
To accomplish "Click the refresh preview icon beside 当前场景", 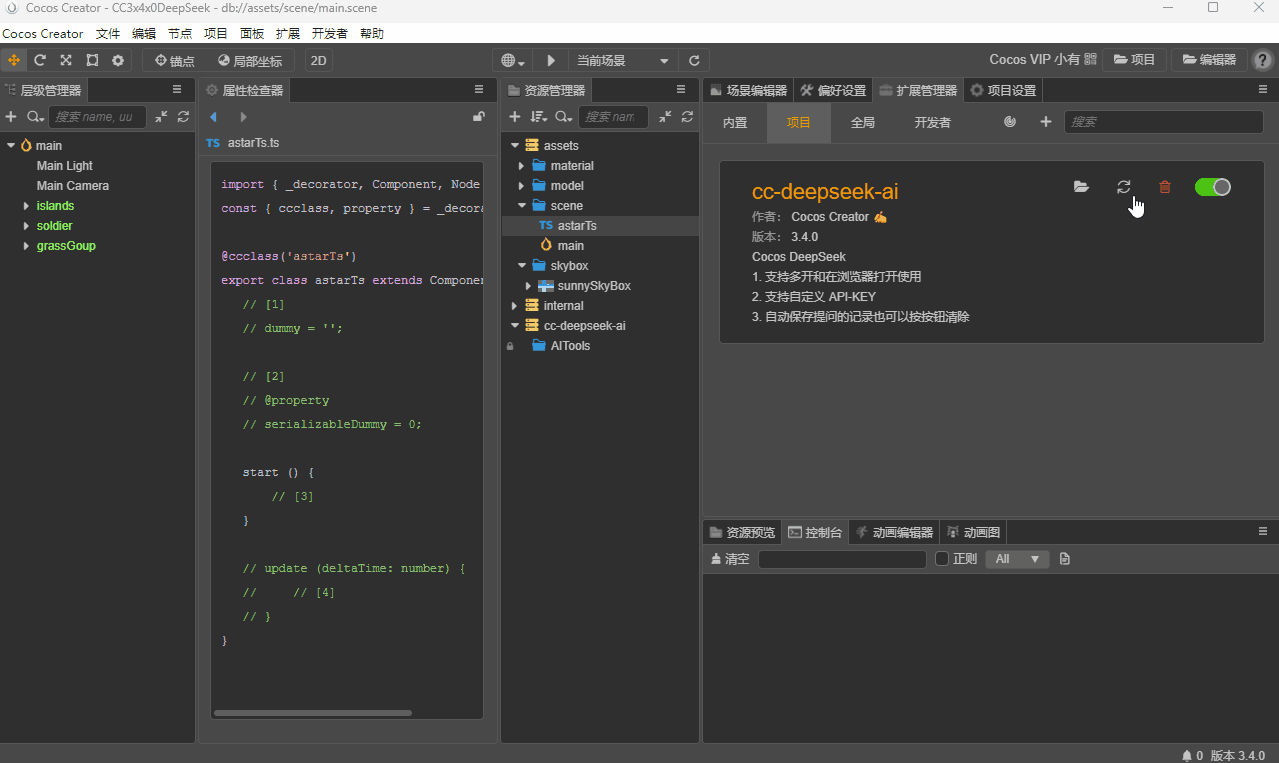I will [x=694, y=60].
